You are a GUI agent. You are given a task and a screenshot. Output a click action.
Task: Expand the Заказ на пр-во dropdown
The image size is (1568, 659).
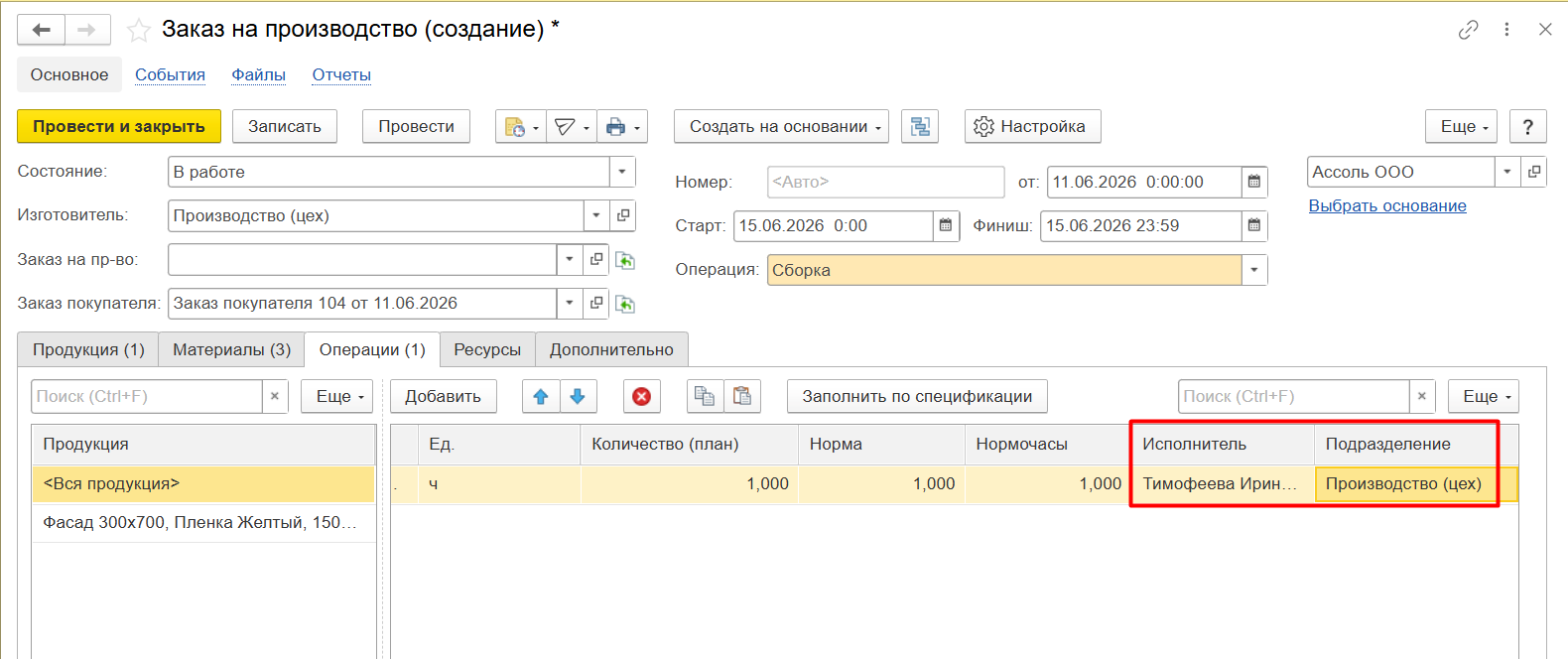(x=570, y=259)
